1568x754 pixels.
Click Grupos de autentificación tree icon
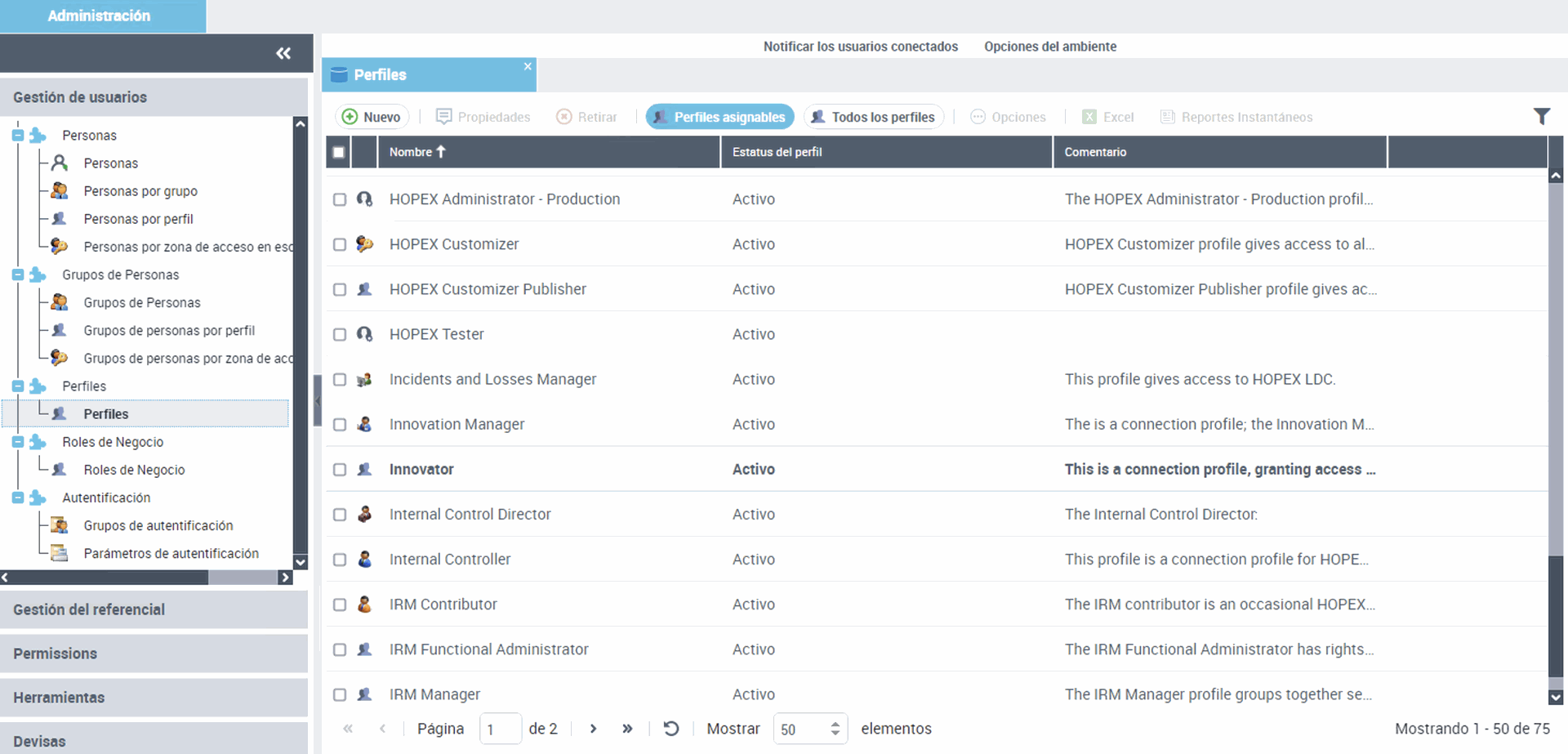coord(59,525)
